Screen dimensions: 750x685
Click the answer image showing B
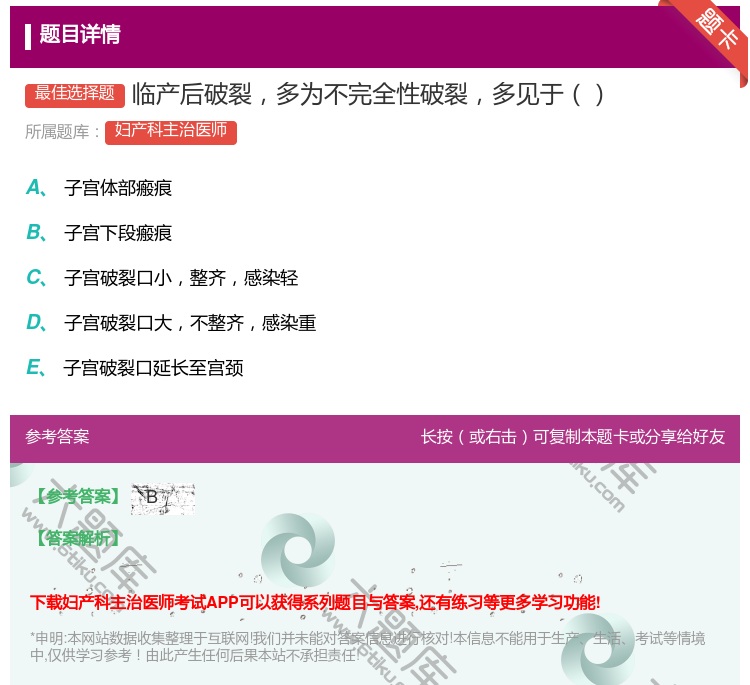click(x=163, y=499)
